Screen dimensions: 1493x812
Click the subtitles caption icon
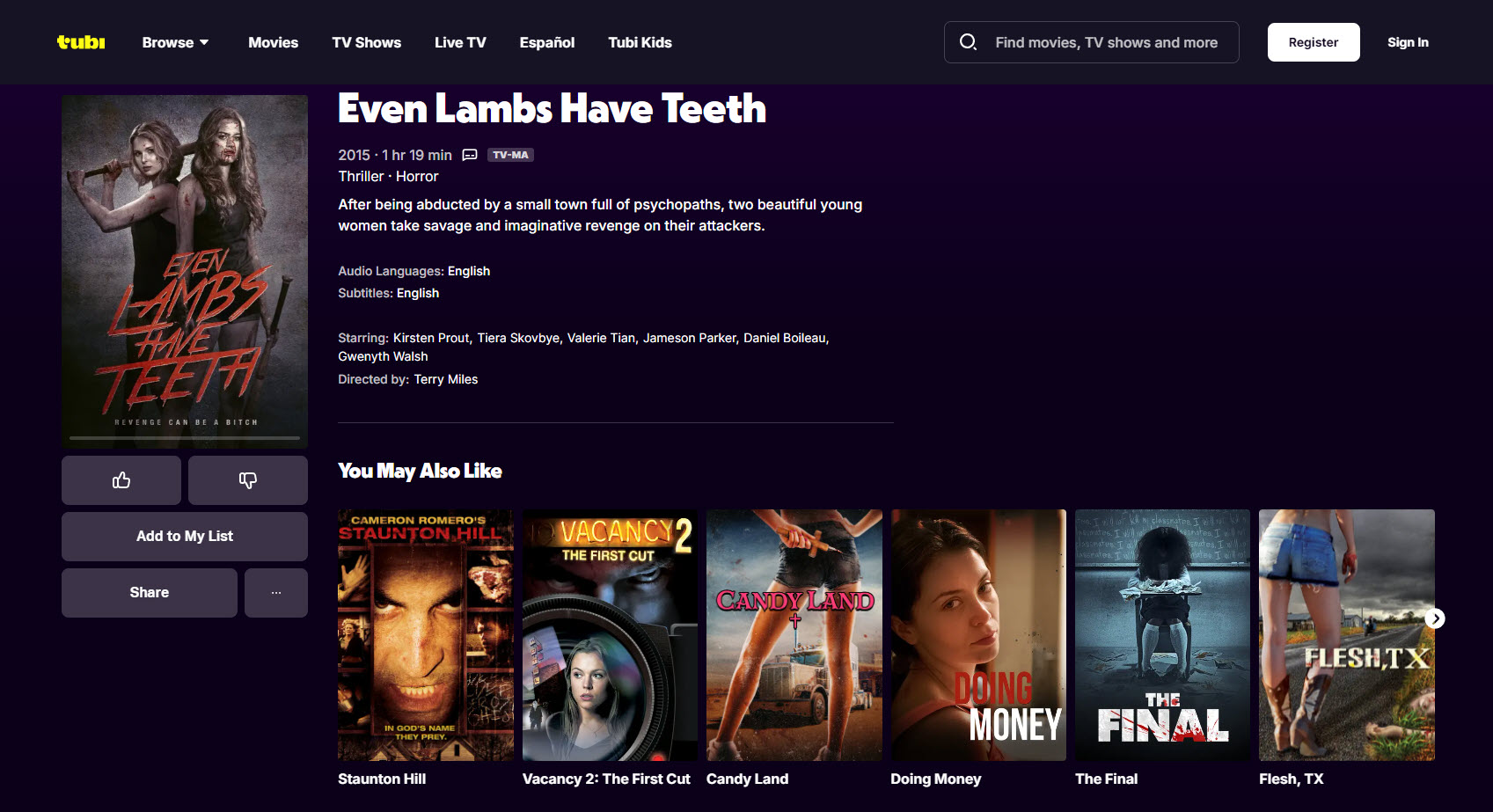coord(470,155)
